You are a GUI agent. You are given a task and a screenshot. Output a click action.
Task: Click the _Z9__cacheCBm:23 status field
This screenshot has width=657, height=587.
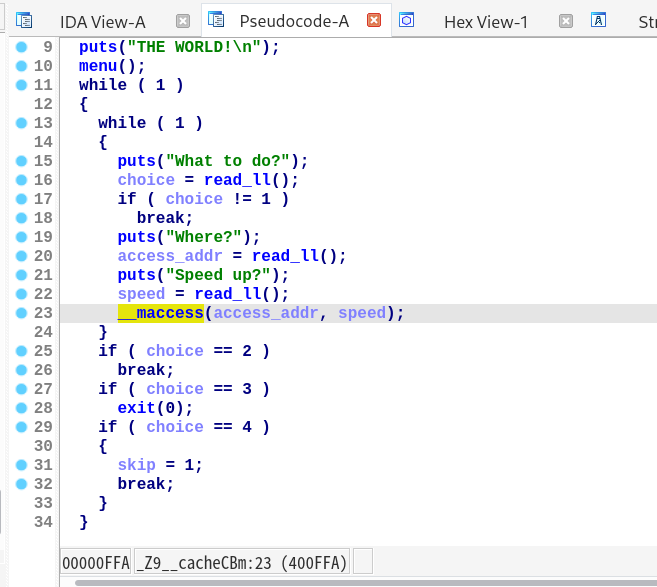coord(241,561)
